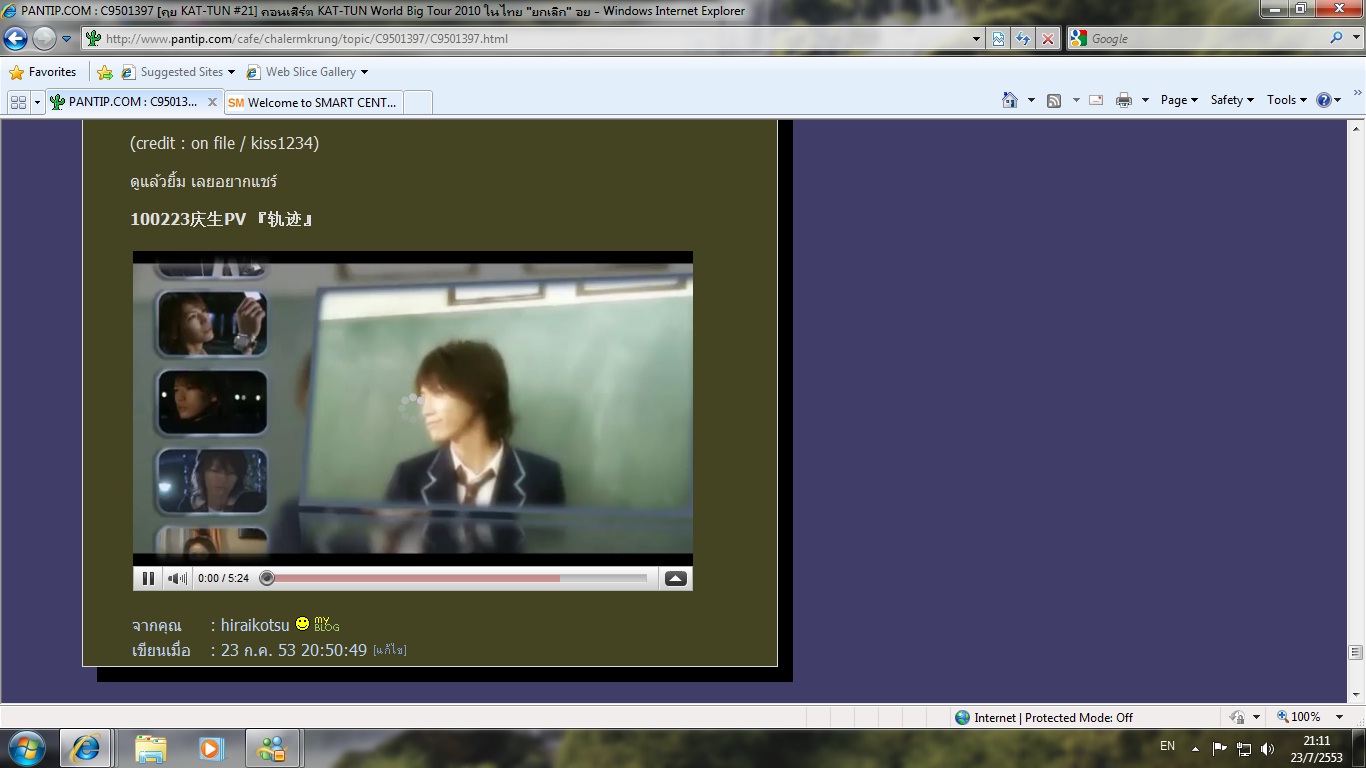Click the video seek handle knob
Viewport: 1366px width, 768px height.
coord(267,578)
